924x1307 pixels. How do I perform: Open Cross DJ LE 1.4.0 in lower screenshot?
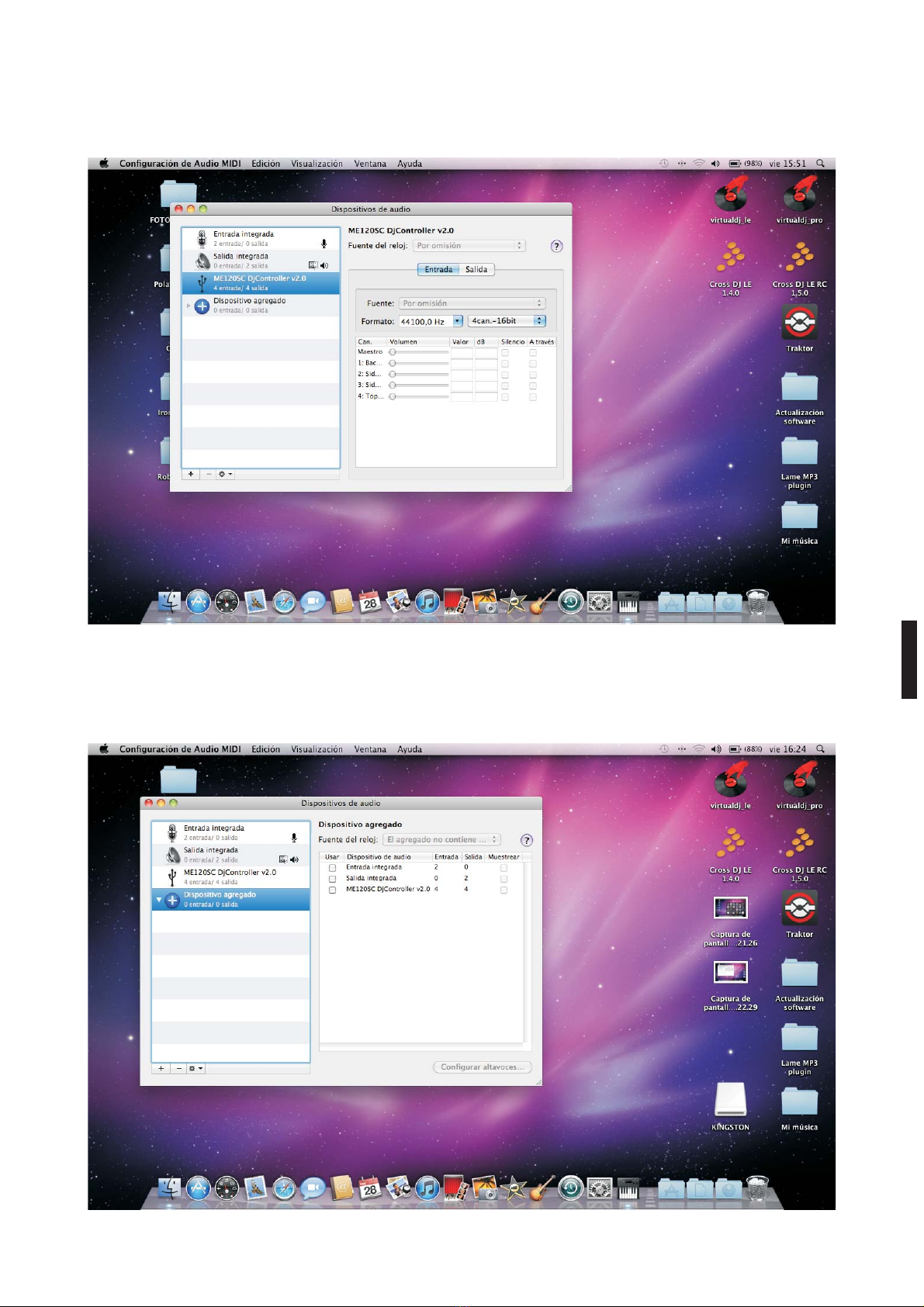coord(730,844)
